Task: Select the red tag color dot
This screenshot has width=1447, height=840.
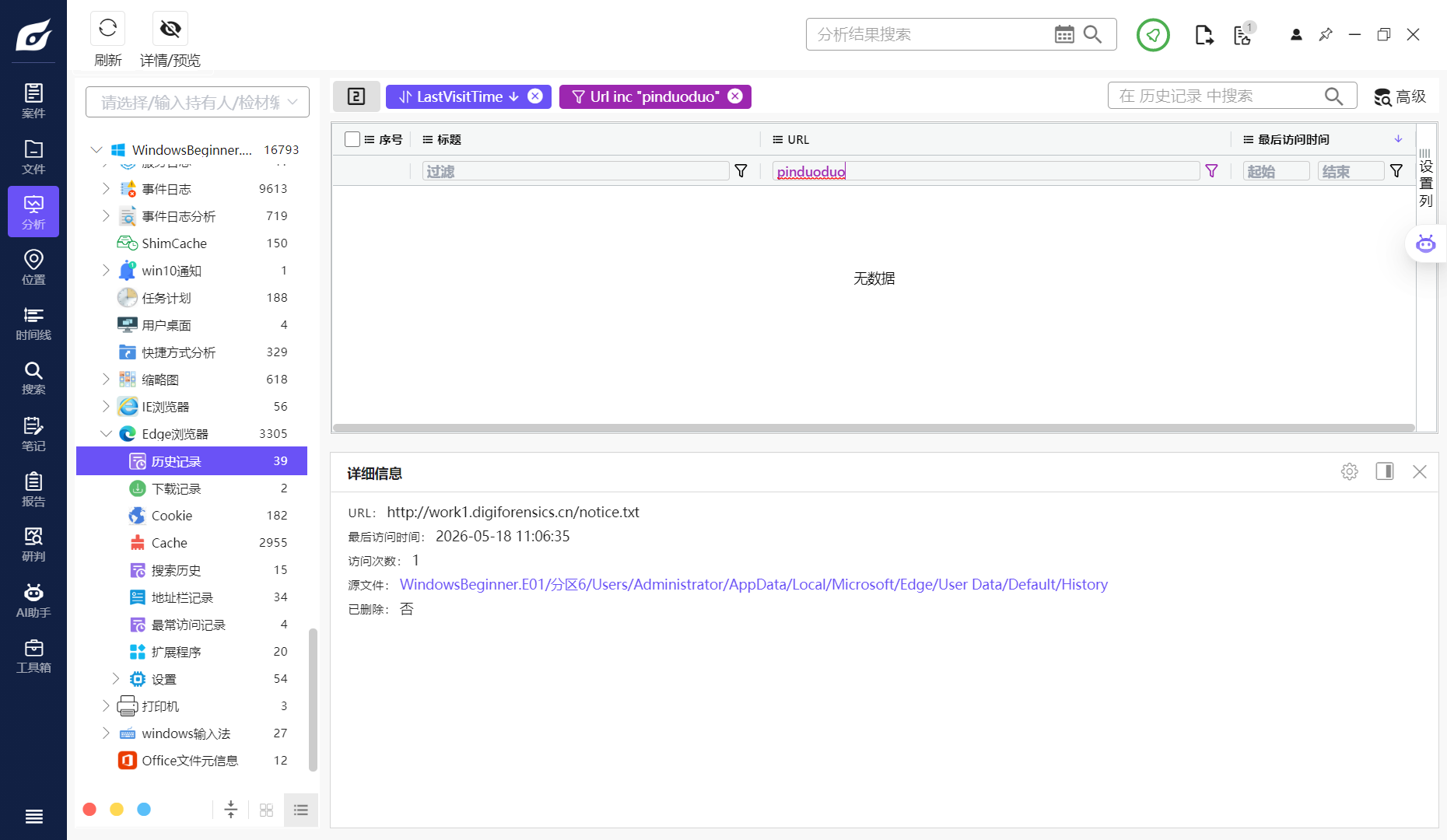Action: click(89, 810)
